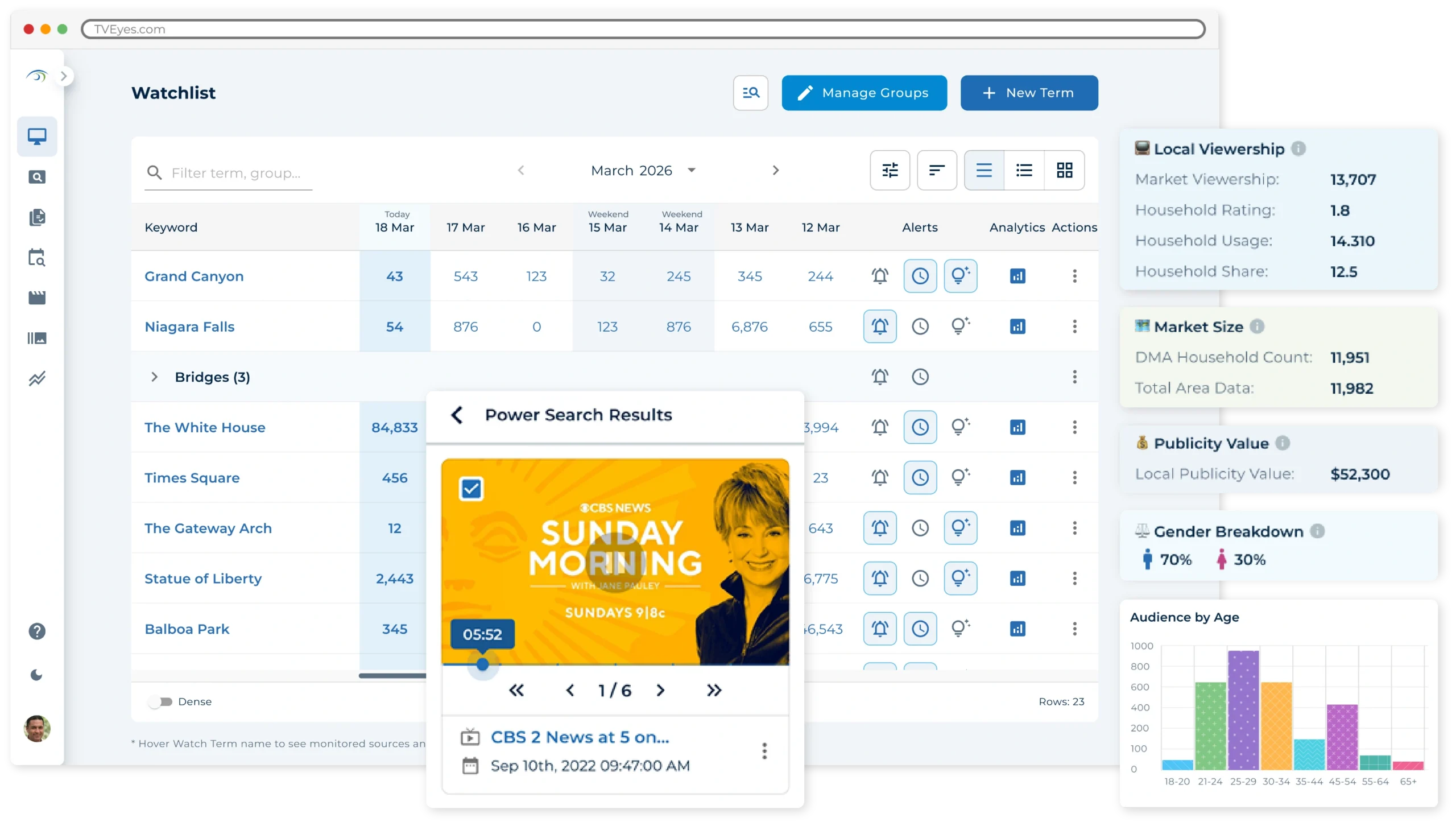Click the Manage Groups button
This screenshot has height=826, width=1456.
(863, 93)
